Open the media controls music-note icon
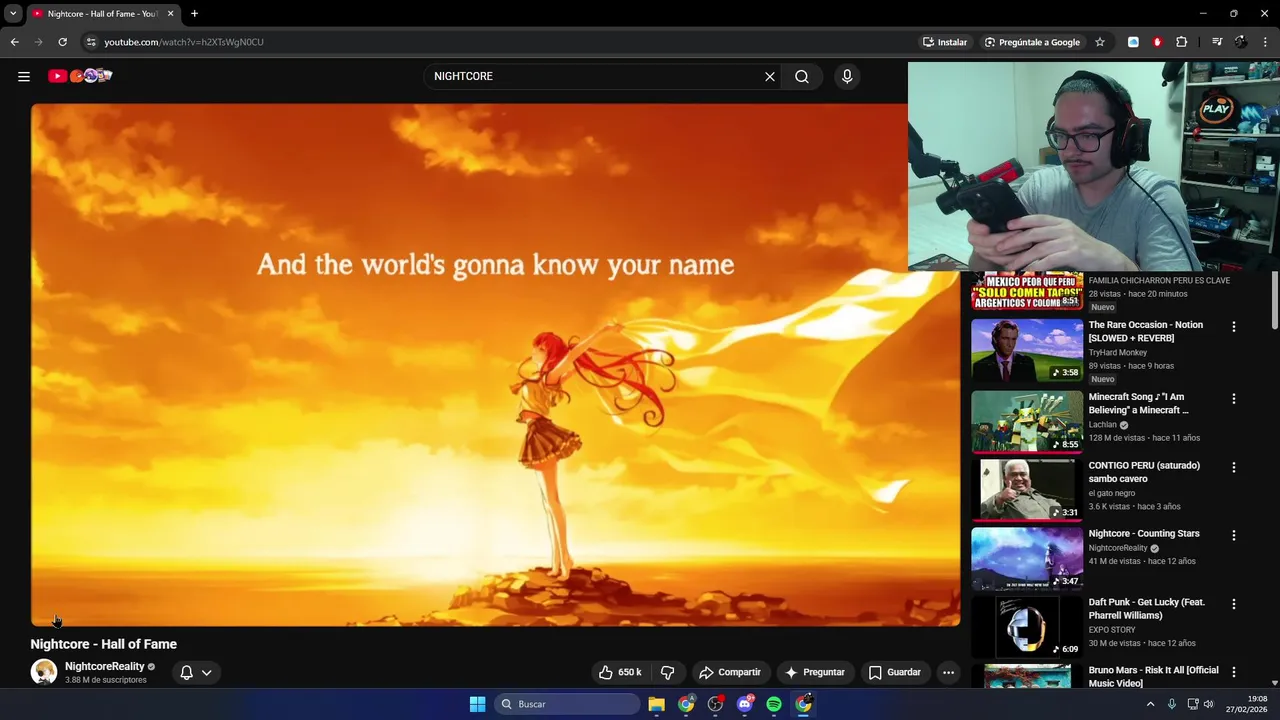 coord(1217,42)
